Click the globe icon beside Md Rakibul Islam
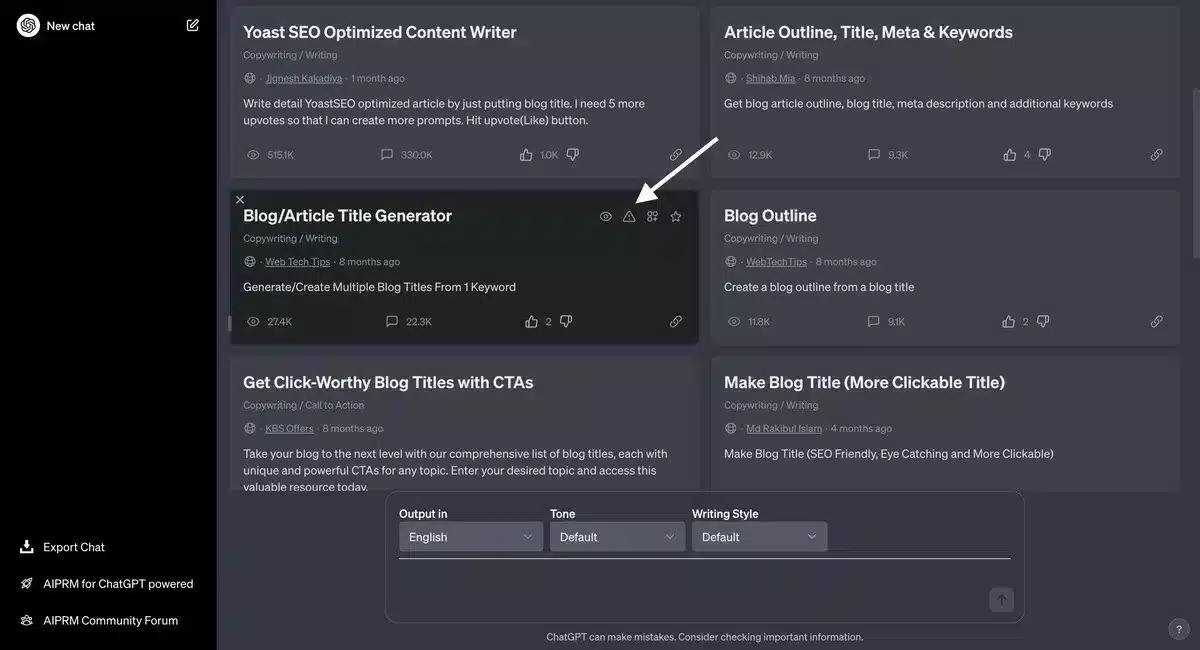Viewport: 1200px width, 650px height. (x=731, y=429)
